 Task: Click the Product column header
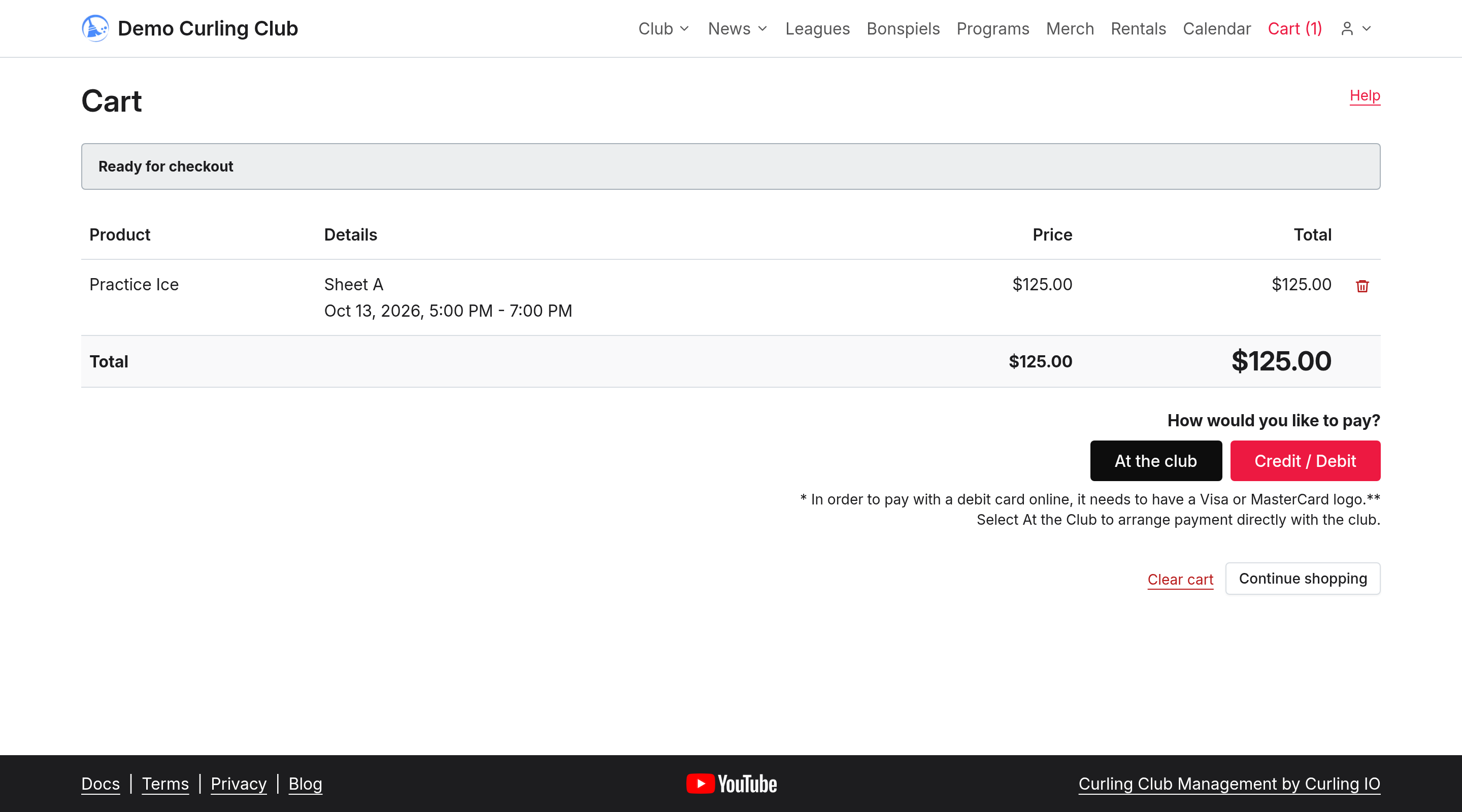120,235
